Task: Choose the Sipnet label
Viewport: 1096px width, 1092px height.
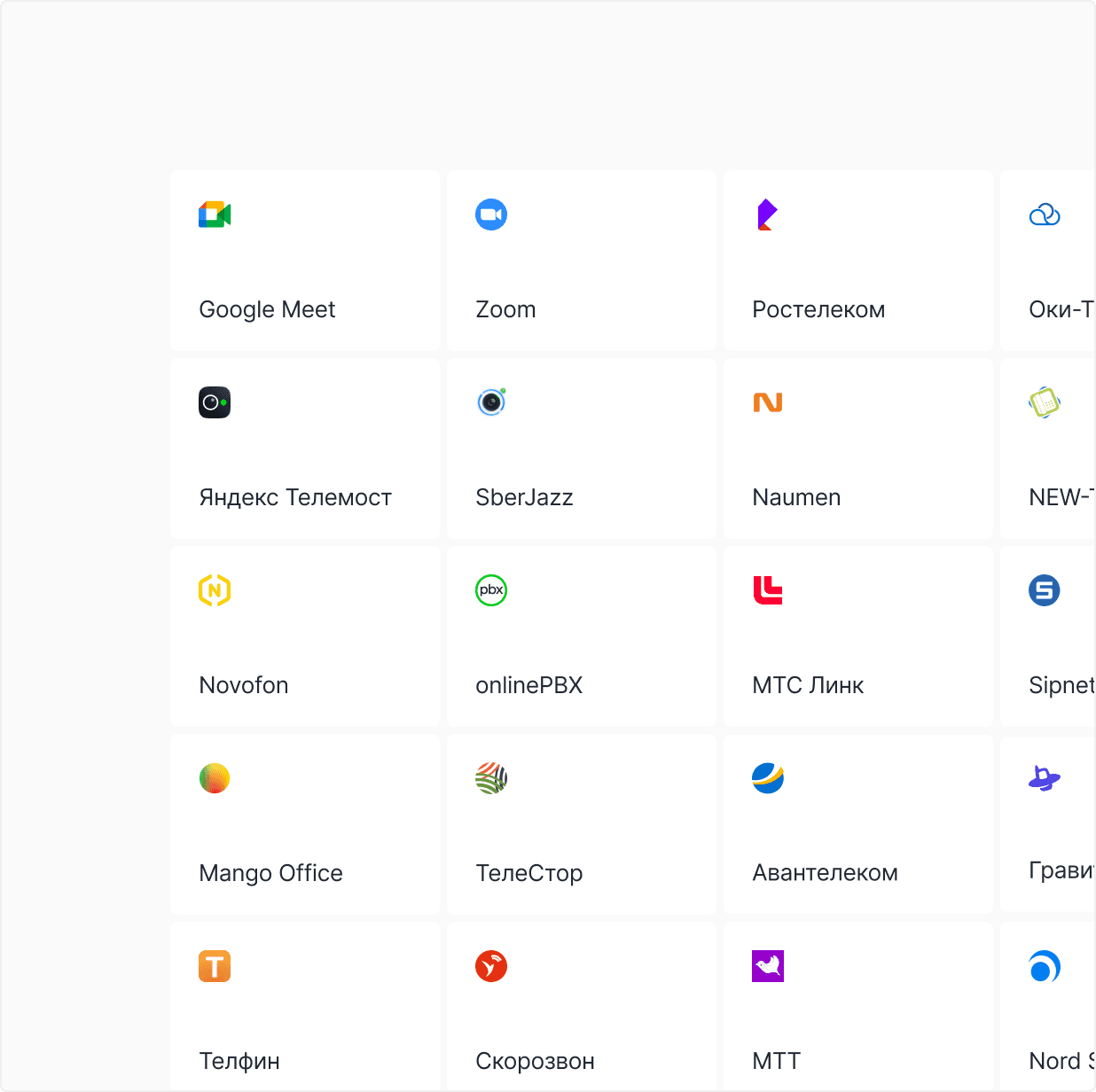Action: (x=1061, y=685)
